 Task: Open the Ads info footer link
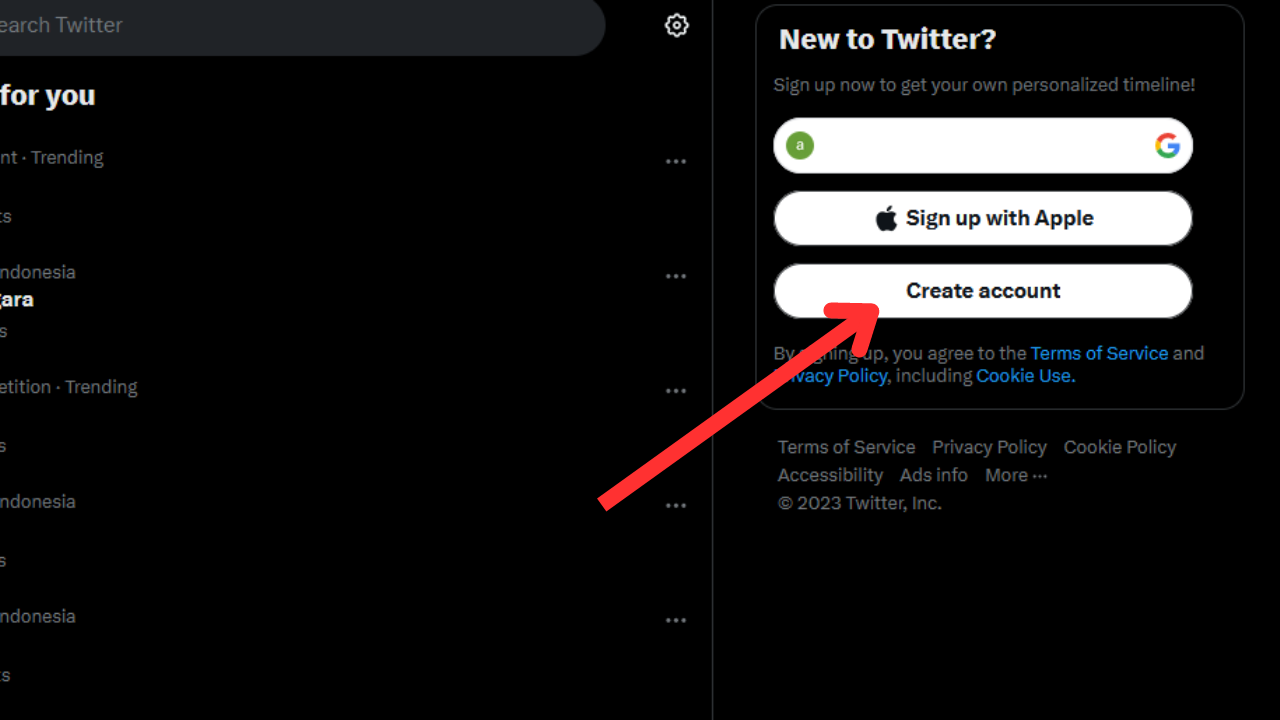pos(934,475)
